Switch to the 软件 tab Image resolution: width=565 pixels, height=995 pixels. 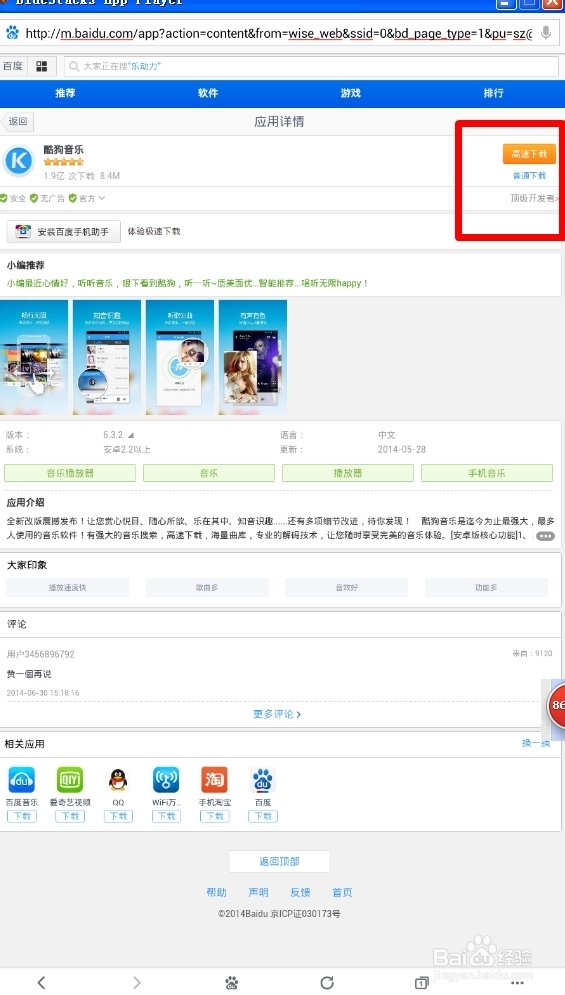pyautogui.click(x=208, y=93)
